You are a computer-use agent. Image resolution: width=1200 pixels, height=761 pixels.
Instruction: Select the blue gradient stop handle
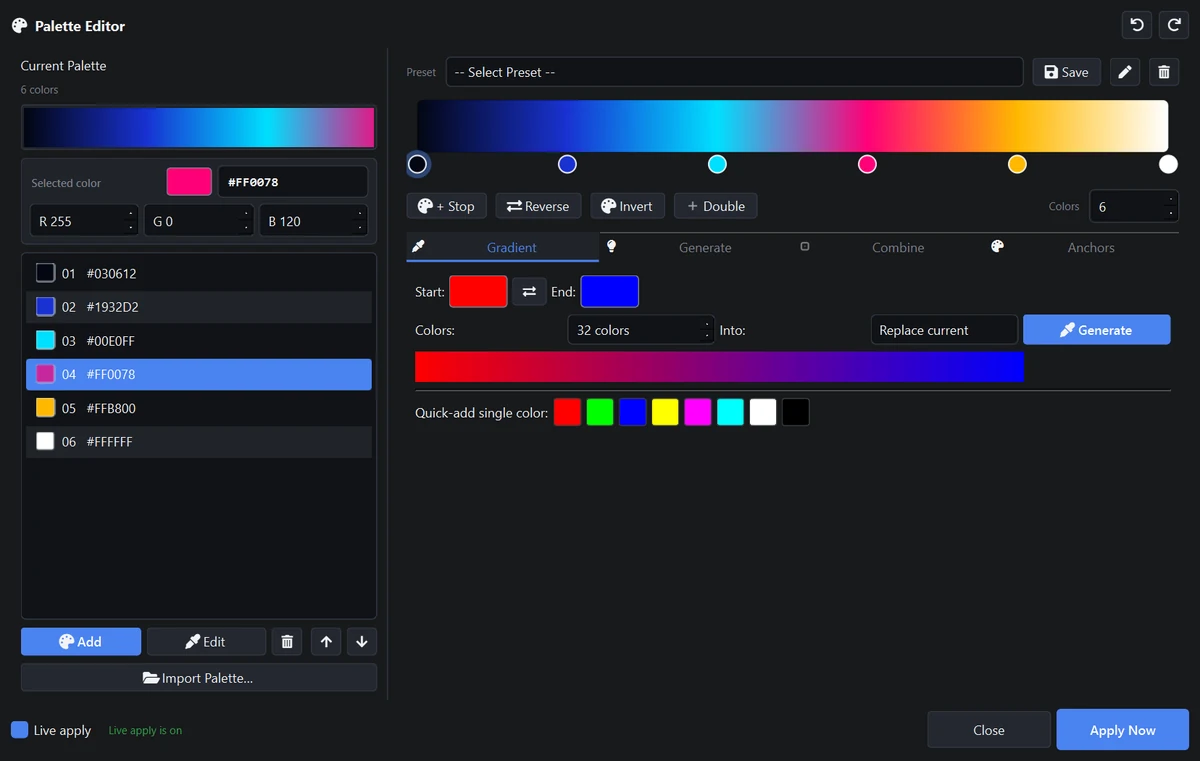[567, 164]
